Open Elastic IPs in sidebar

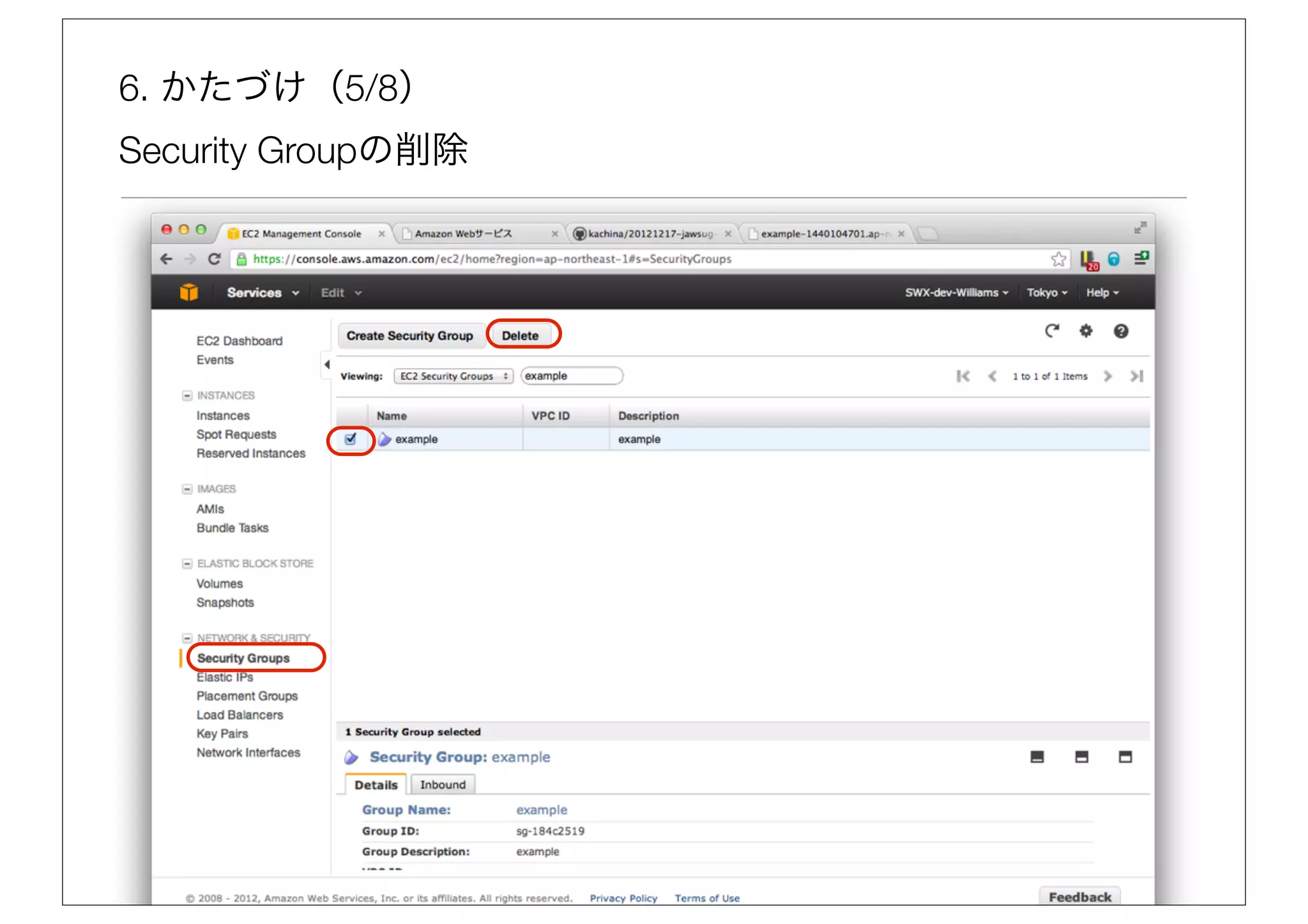pyautogui.click(x=225, y=678)
